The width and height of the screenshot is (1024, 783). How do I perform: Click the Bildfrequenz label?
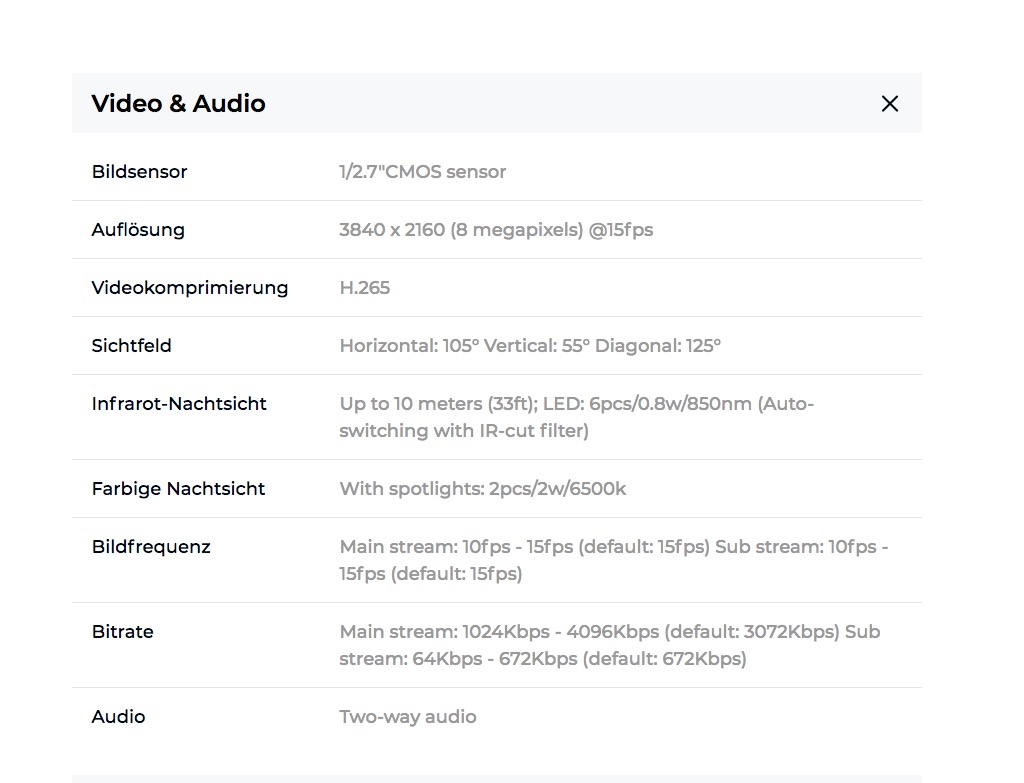click(x=151, y=547)
